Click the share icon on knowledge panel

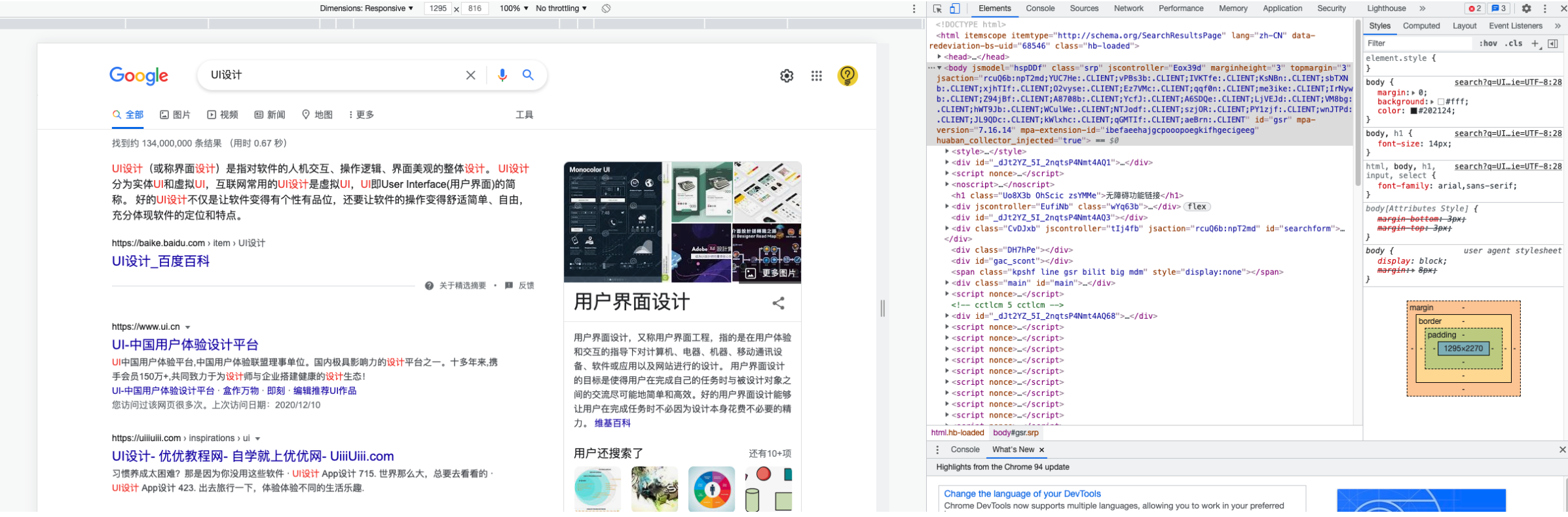tap(779, 303)
